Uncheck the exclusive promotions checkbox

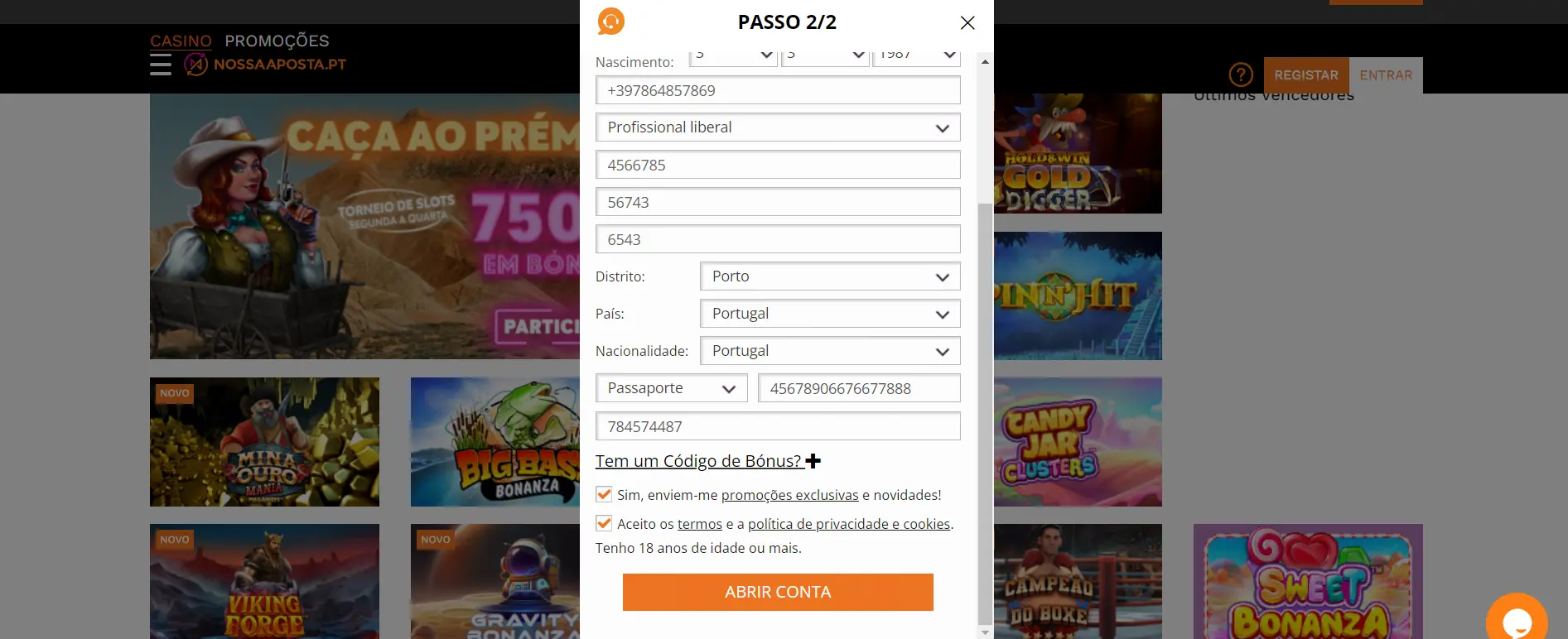604,495
